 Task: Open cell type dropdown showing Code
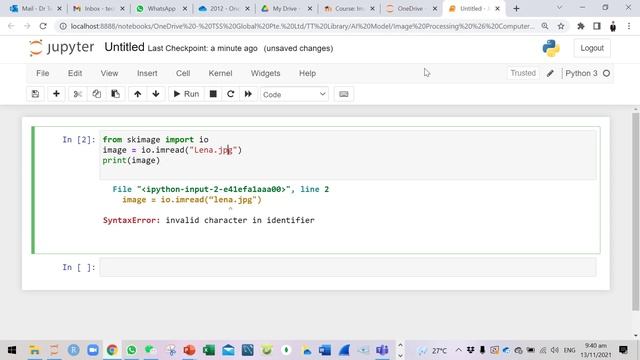point(294,94)
